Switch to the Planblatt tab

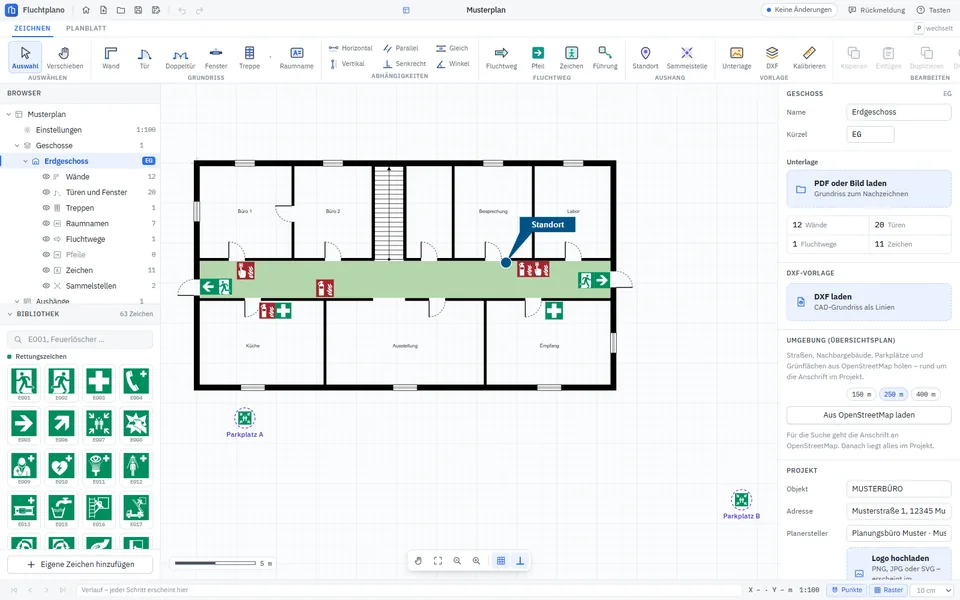(x=86, y=28)
